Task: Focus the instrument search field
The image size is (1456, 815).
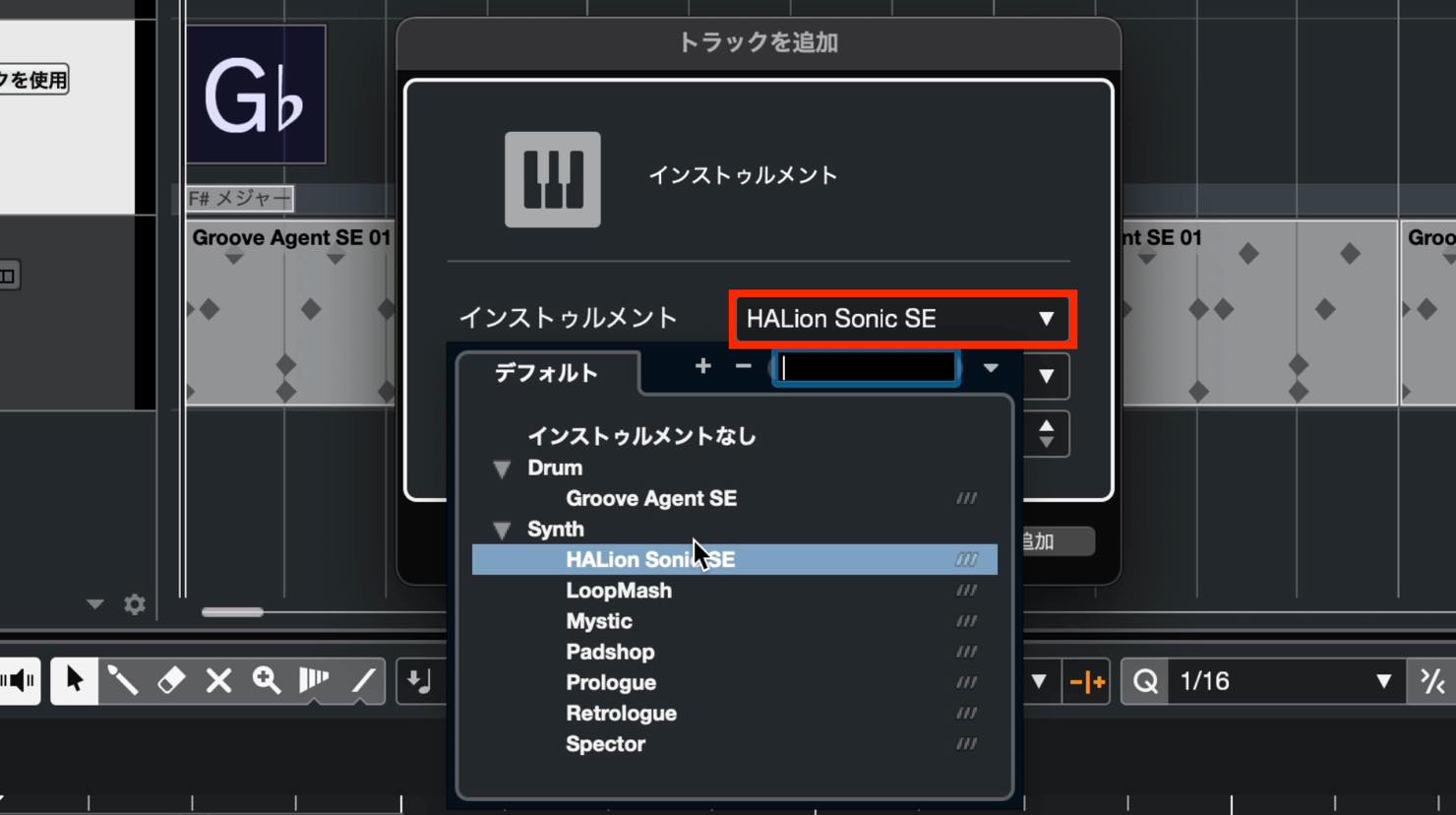Action: 867,367
